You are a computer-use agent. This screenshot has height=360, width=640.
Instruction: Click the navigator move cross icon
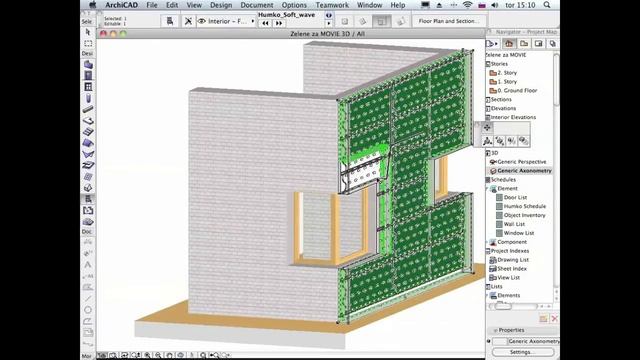pos(487,128)
